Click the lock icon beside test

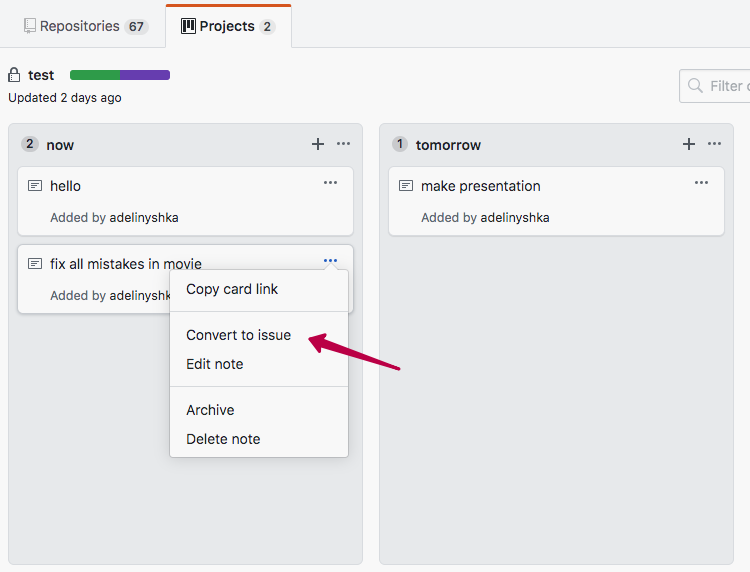coord(14,75)
